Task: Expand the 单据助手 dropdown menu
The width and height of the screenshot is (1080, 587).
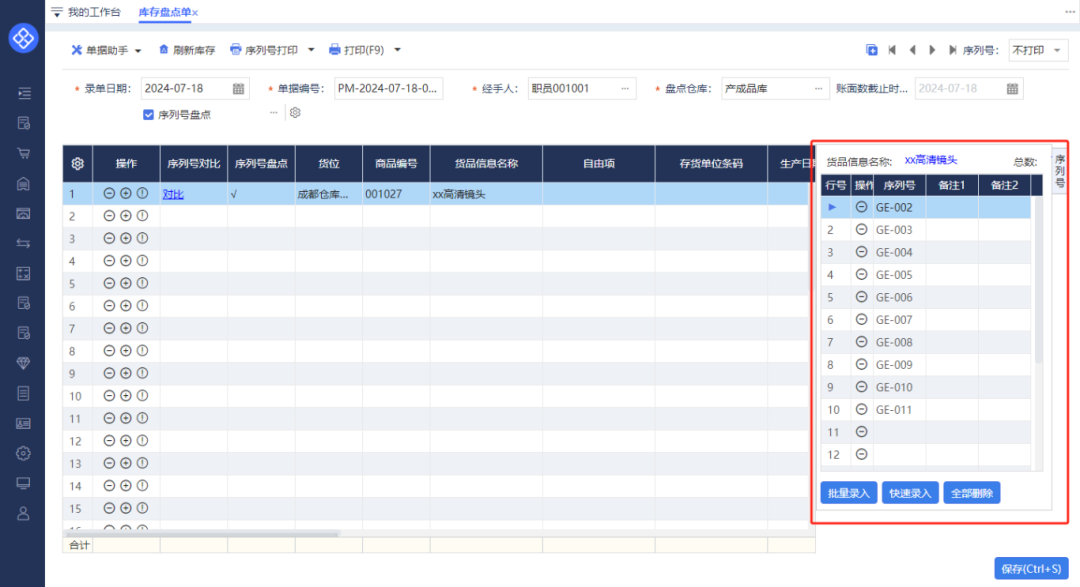Action: (x=138, y=50)
